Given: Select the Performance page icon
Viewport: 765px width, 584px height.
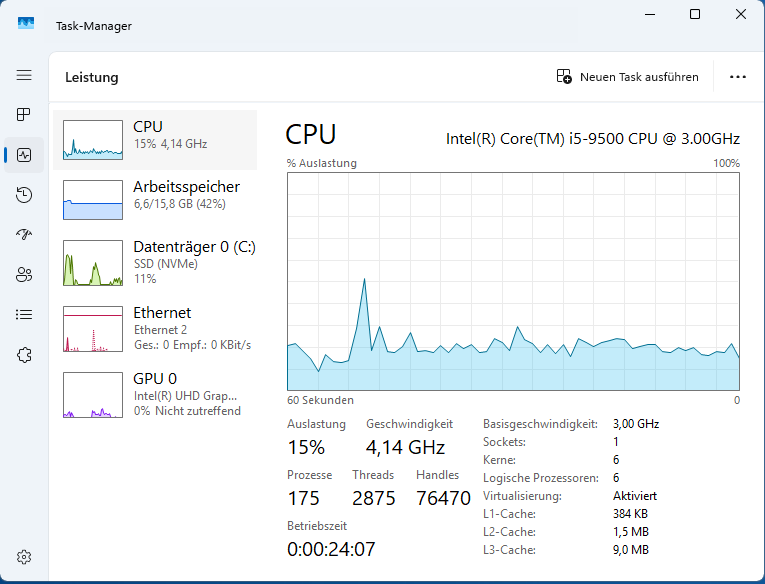Looking at the screenshot, I should click(24, 155).
